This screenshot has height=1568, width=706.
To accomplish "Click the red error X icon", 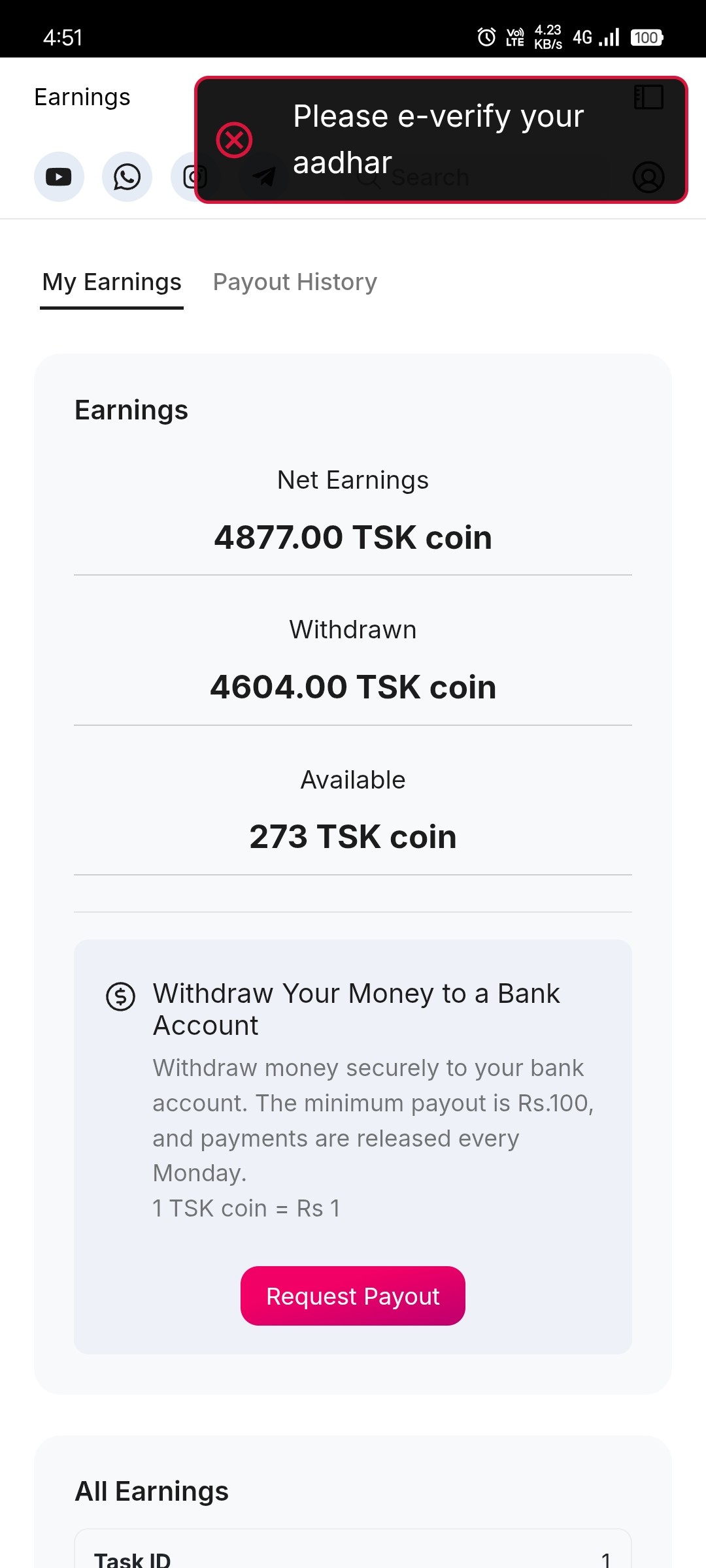I will (234, 140).
